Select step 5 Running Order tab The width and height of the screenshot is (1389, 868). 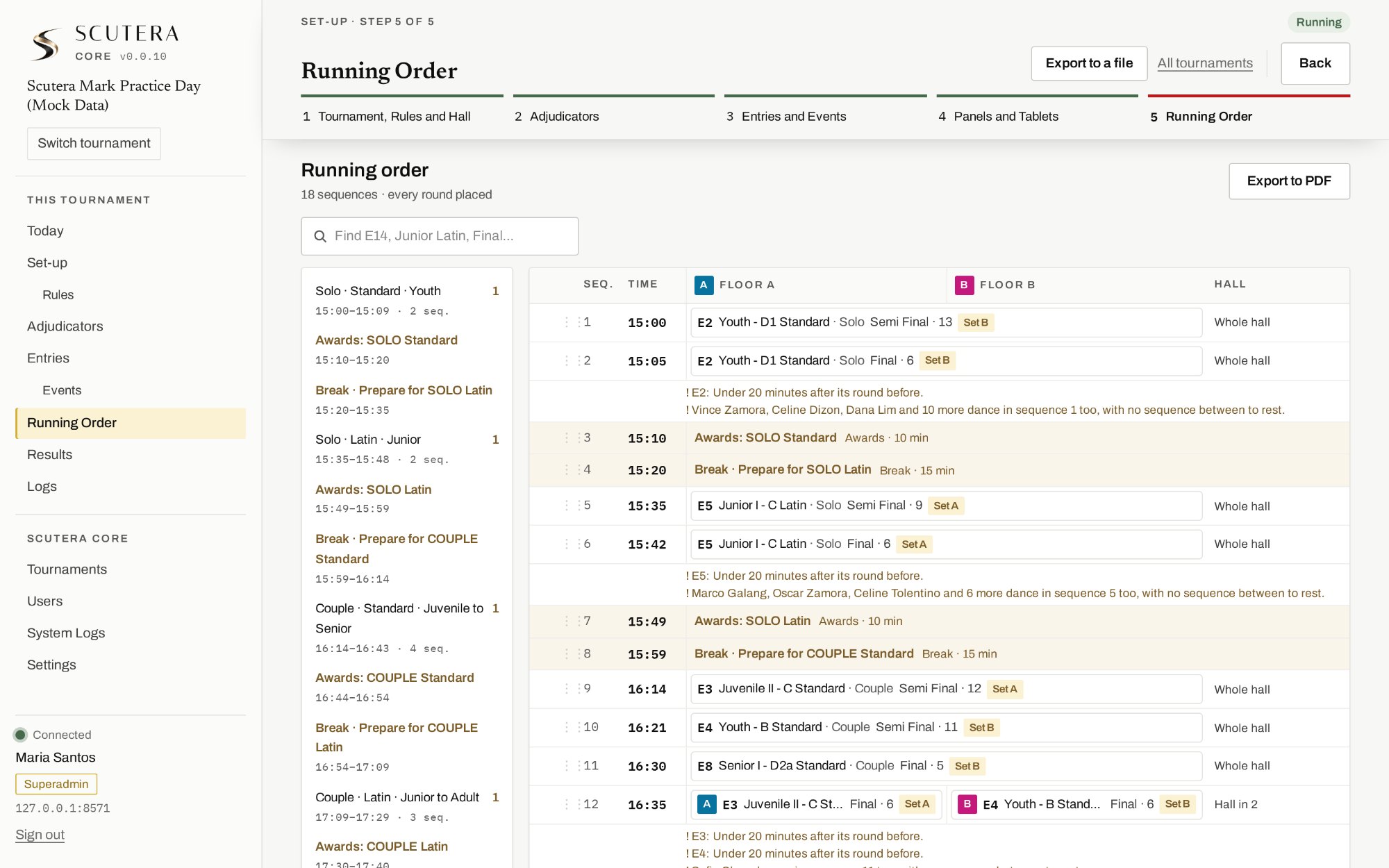tap(1249, 111)
